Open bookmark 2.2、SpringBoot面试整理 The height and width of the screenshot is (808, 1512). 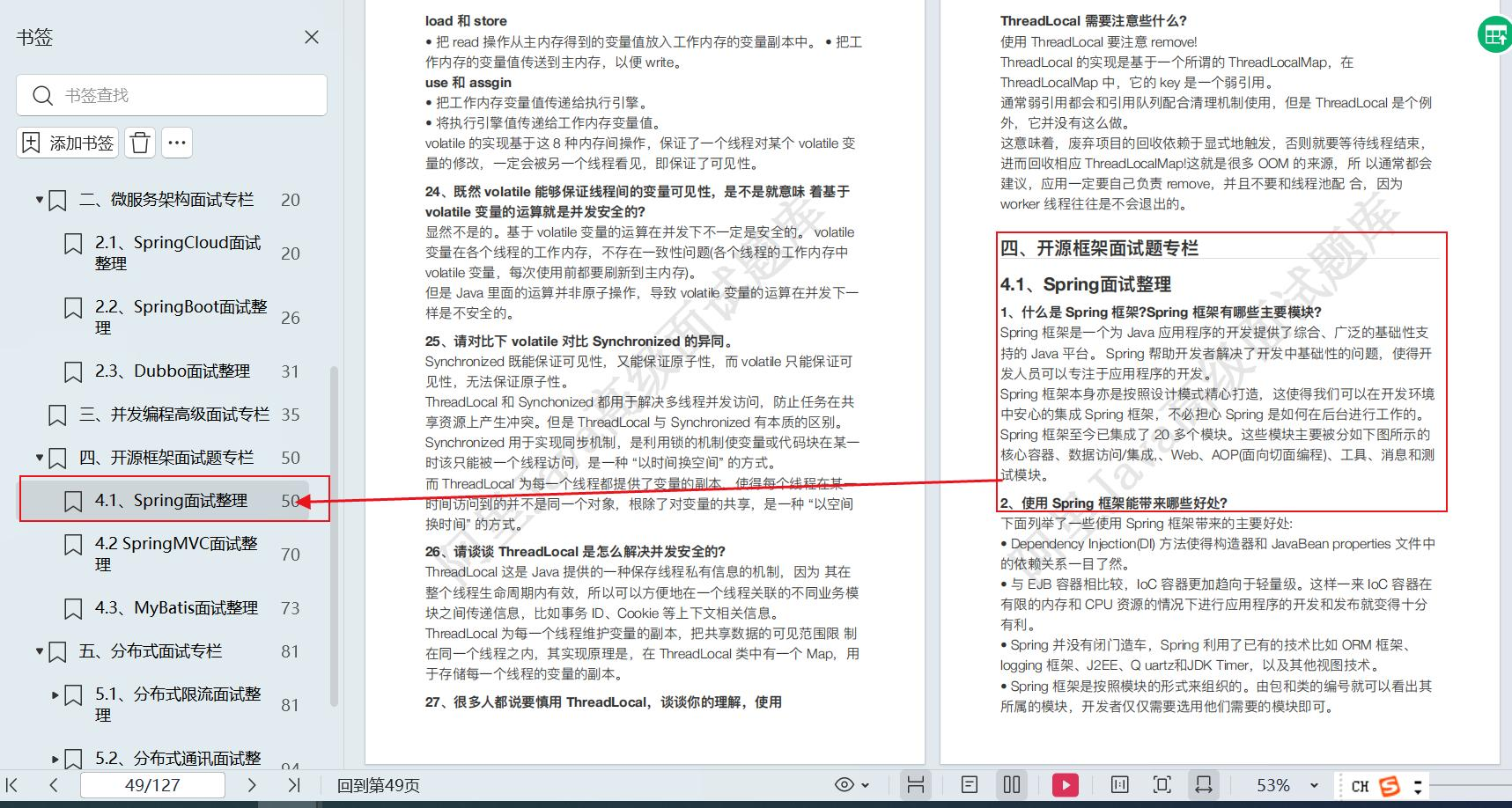181,317
